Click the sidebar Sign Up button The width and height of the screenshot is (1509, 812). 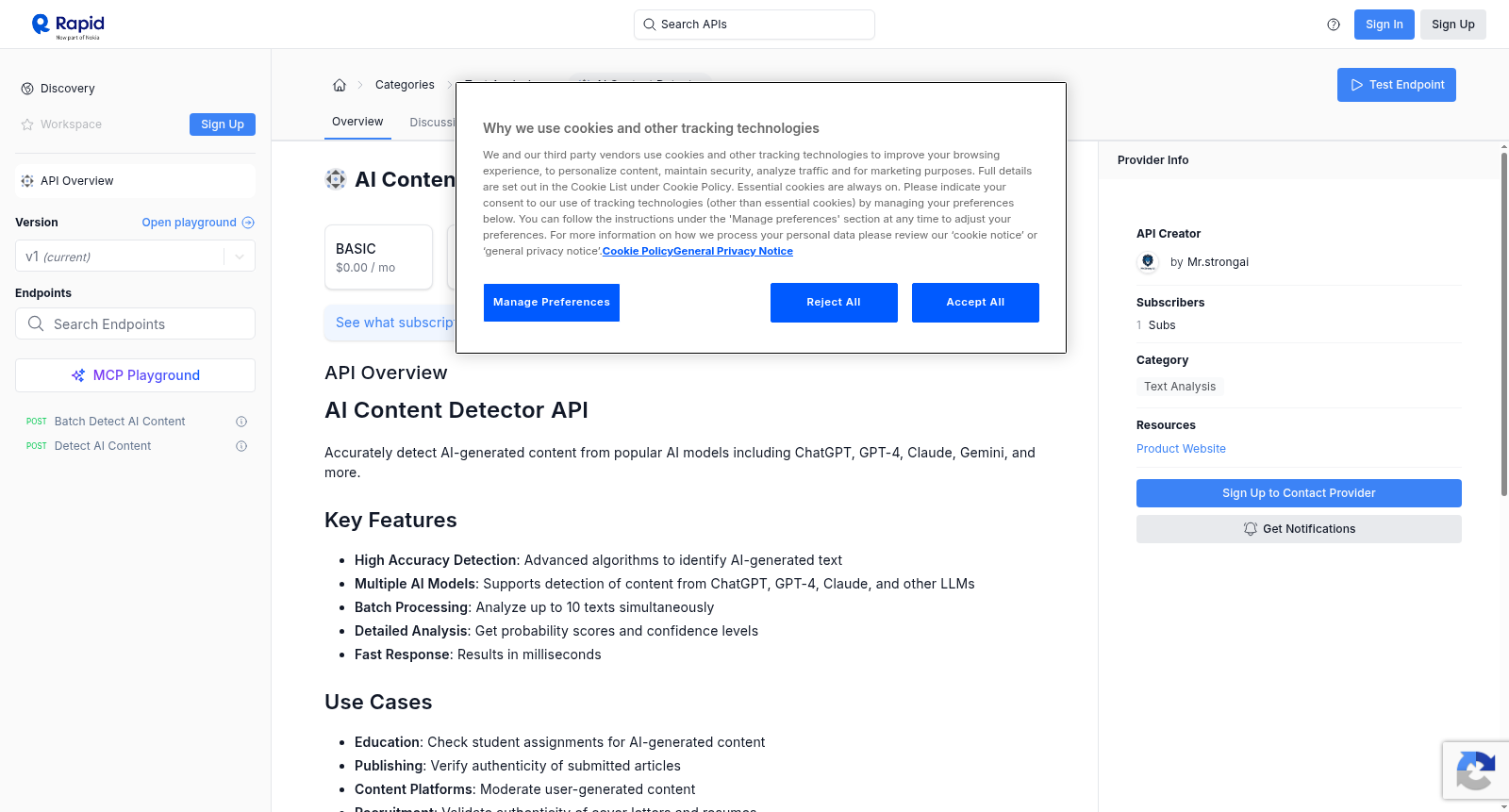[x=223, y=124]
